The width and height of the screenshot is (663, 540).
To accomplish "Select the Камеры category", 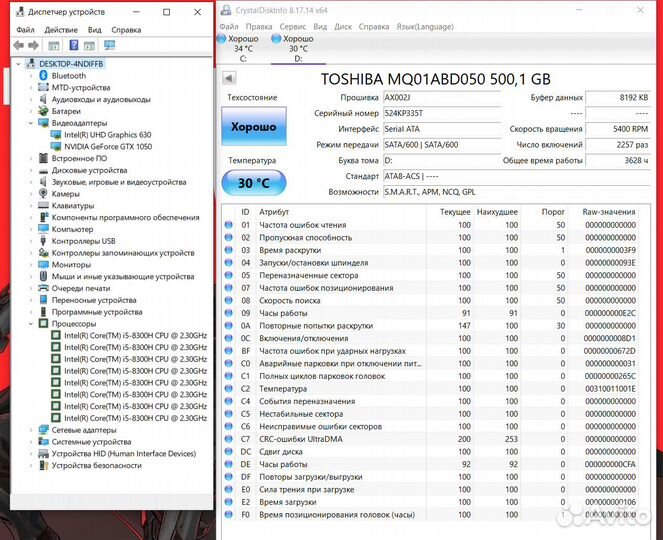I will (x=66, y=194).
